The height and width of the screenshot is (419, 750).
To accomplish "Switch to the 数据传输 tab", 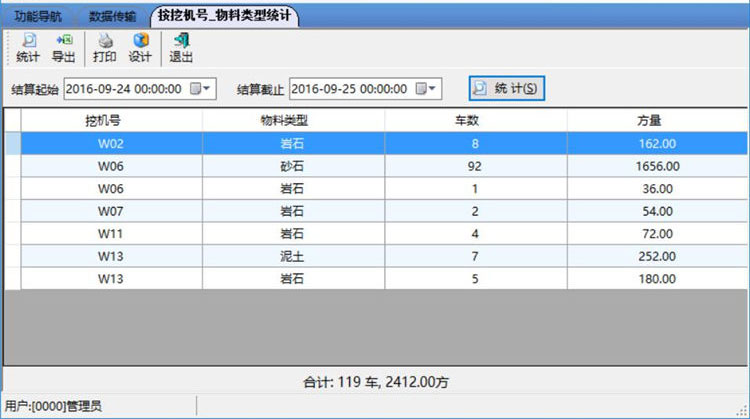I will pyautogui.click(x=112, y=16).
